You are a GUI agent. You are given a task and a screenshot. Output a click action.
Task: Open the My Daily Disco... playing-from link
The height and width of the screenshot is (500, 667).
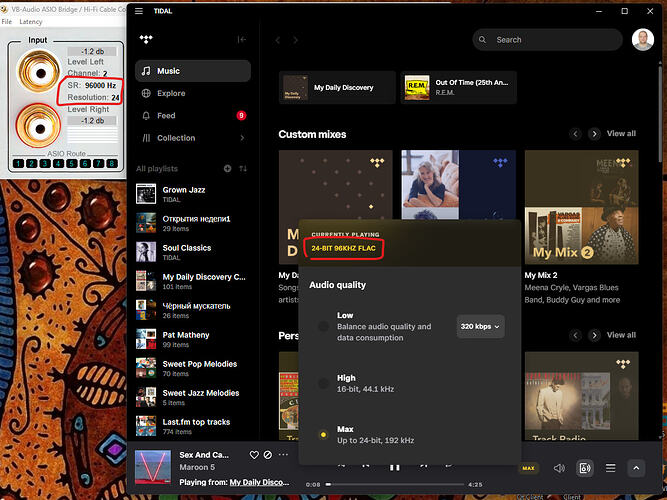tap(259, 482)
